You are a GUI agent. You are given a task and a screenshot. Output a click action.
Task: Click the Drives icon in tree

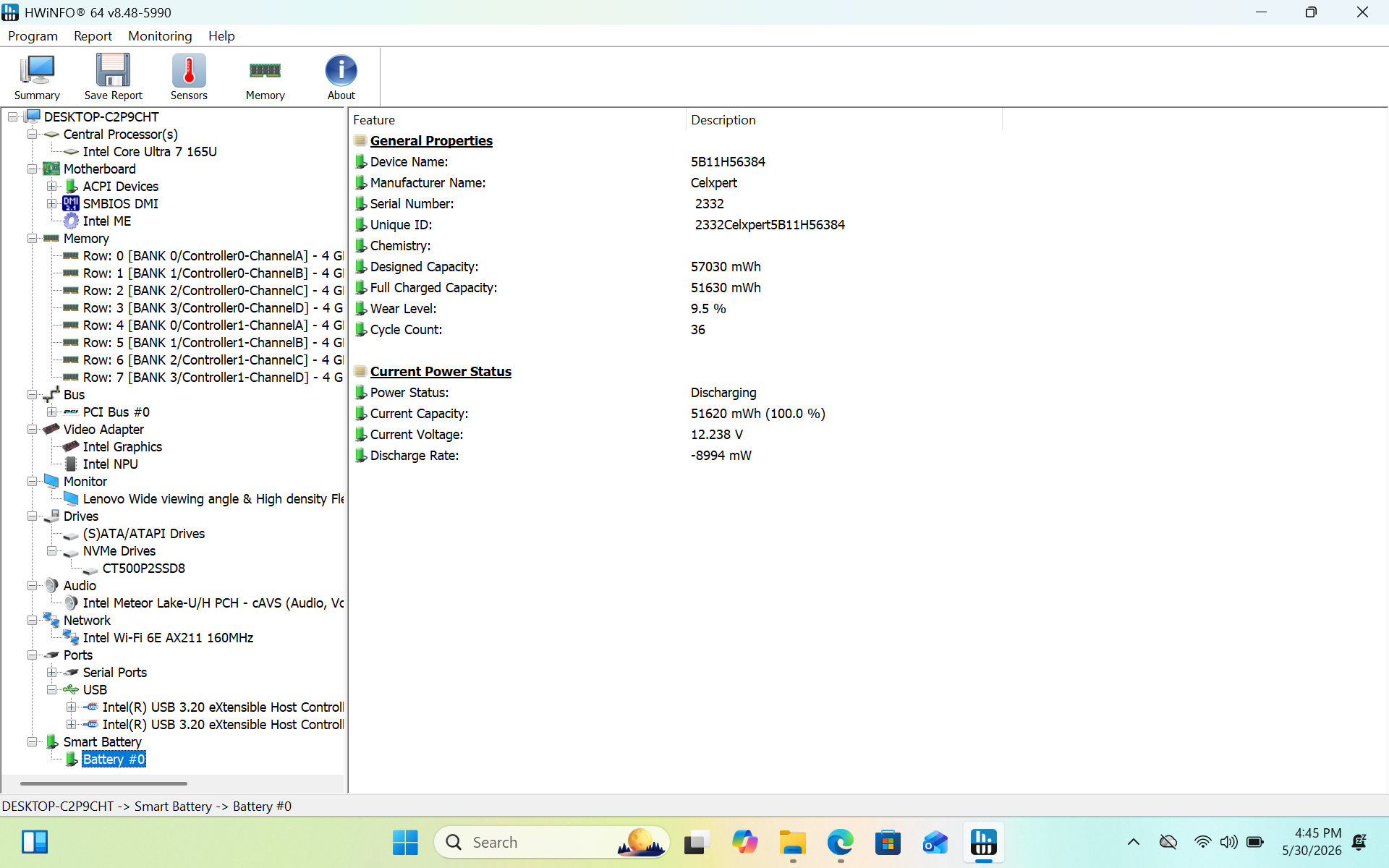pyautogui.click(x=51, y=516)
